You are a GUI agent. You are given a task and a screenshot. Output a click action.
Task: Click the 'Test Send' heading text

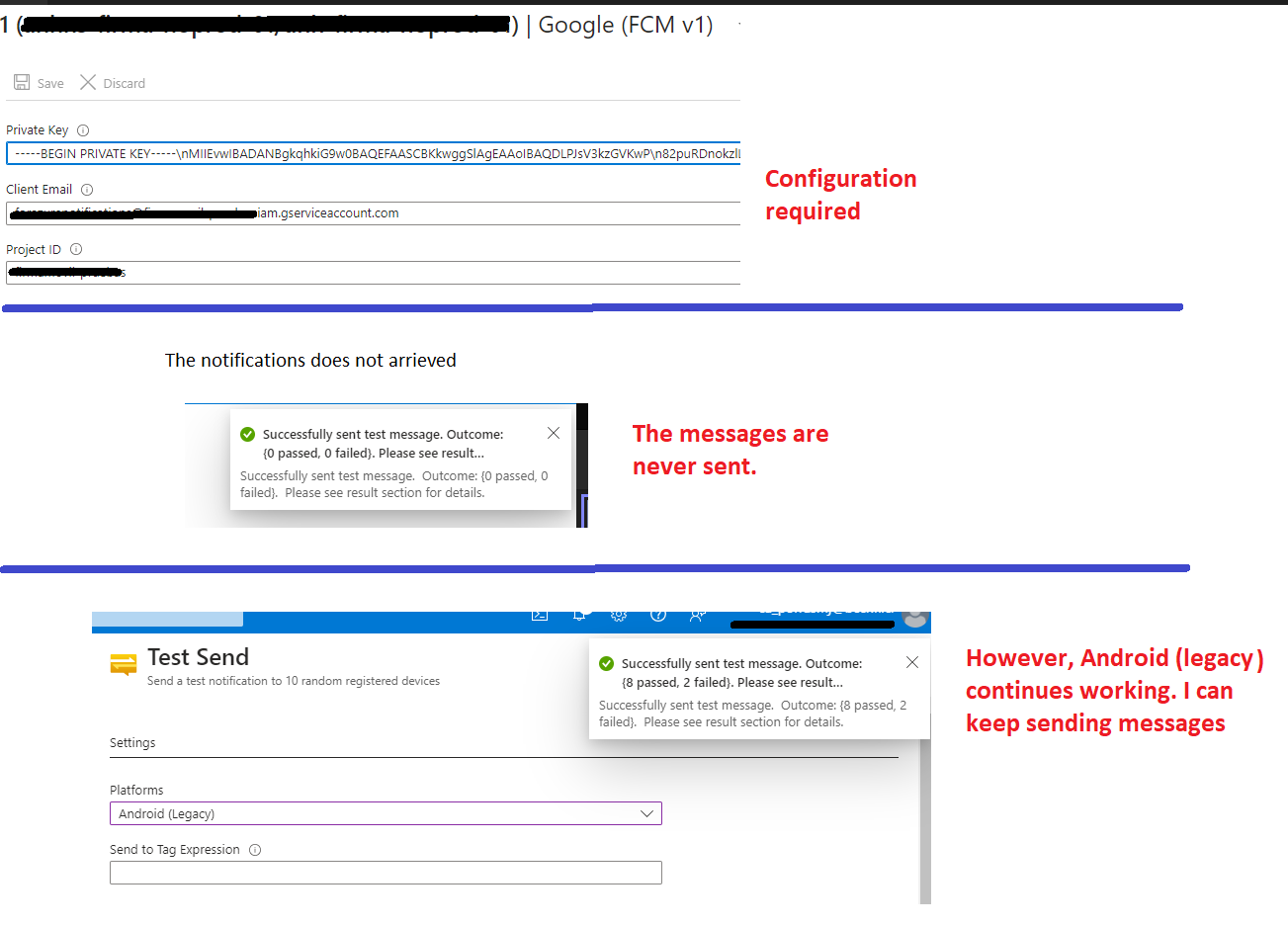click(198, 657)
